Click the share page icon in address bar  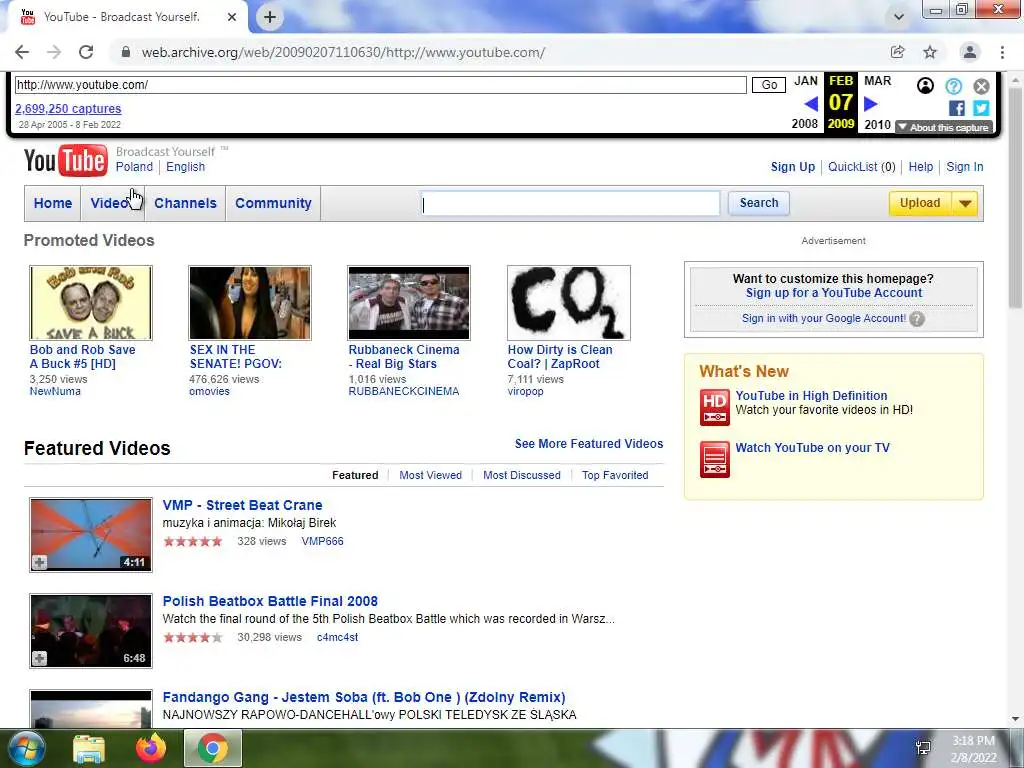tap(897, 52)
